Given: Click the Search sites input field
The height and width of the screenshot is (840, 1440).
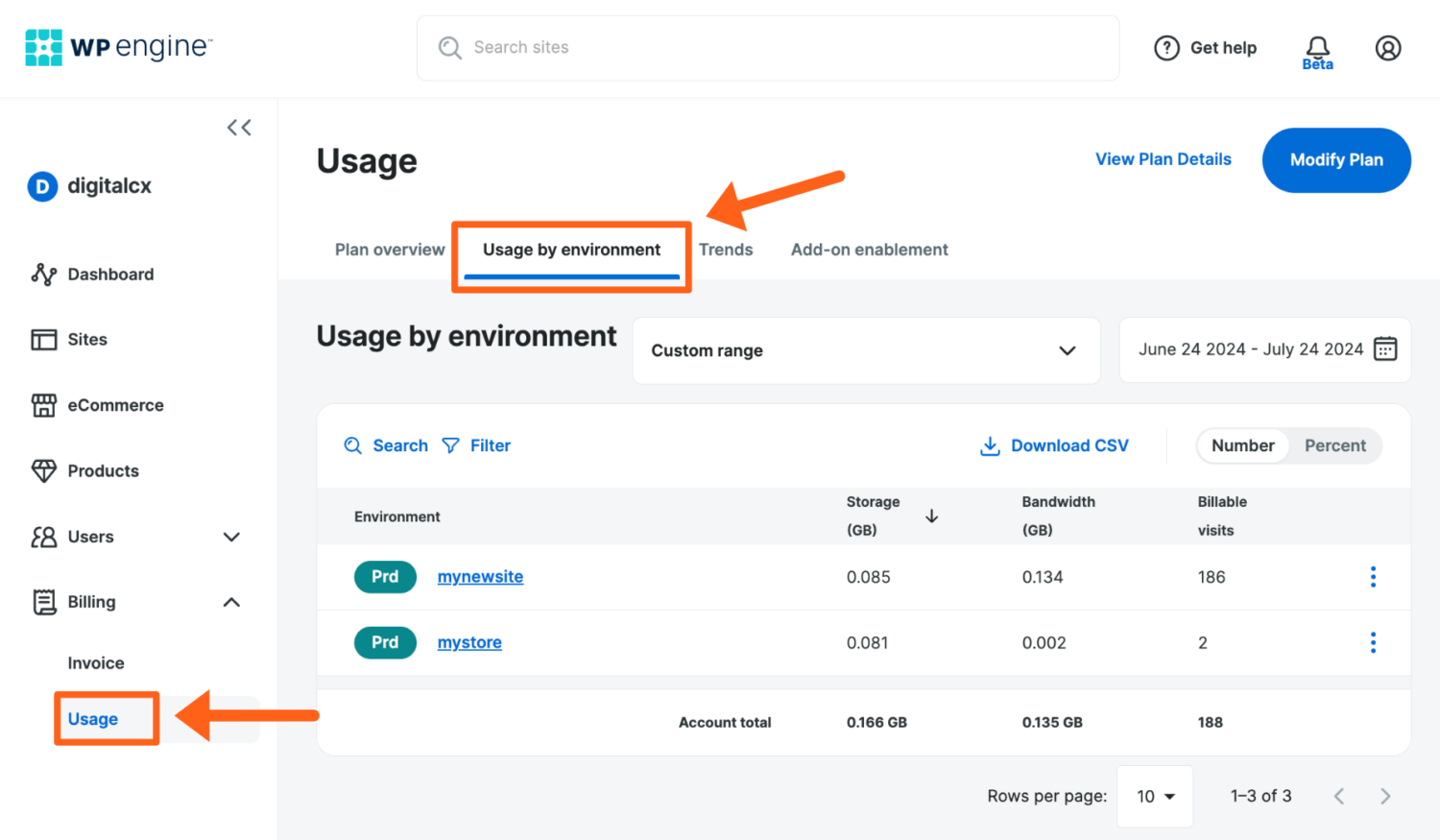Looking at the screenshot, I should click(768, 48).
